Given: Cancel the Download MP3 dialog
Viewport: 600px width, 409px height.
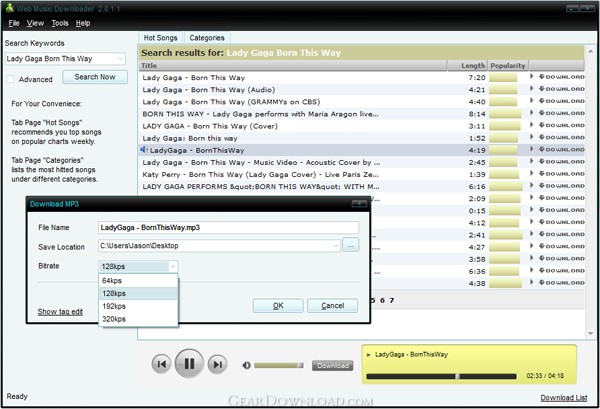Looking at the screenshot, I should (333, 306).
